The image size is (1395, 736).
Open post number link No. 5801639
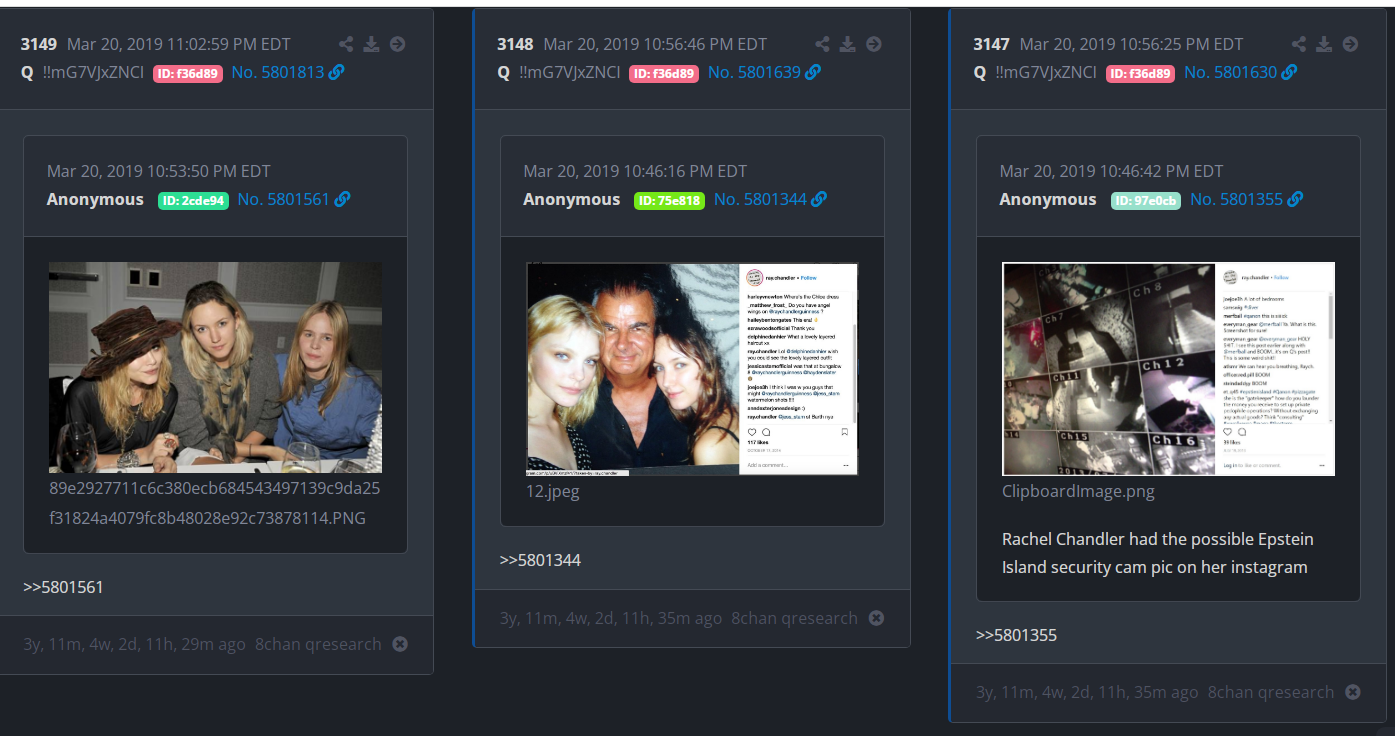(x=754, y=72)
